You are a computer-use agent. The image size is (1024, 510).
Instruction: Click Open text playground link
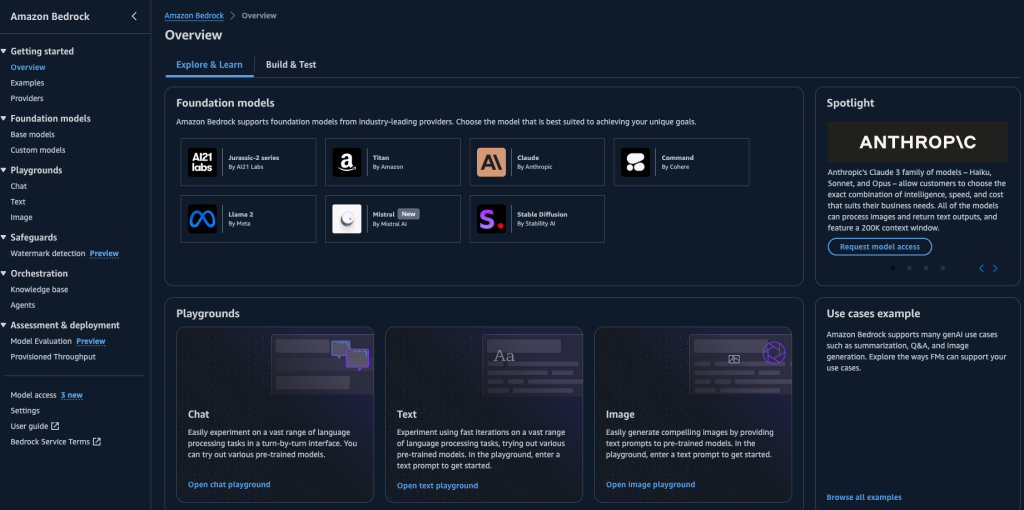438,486
